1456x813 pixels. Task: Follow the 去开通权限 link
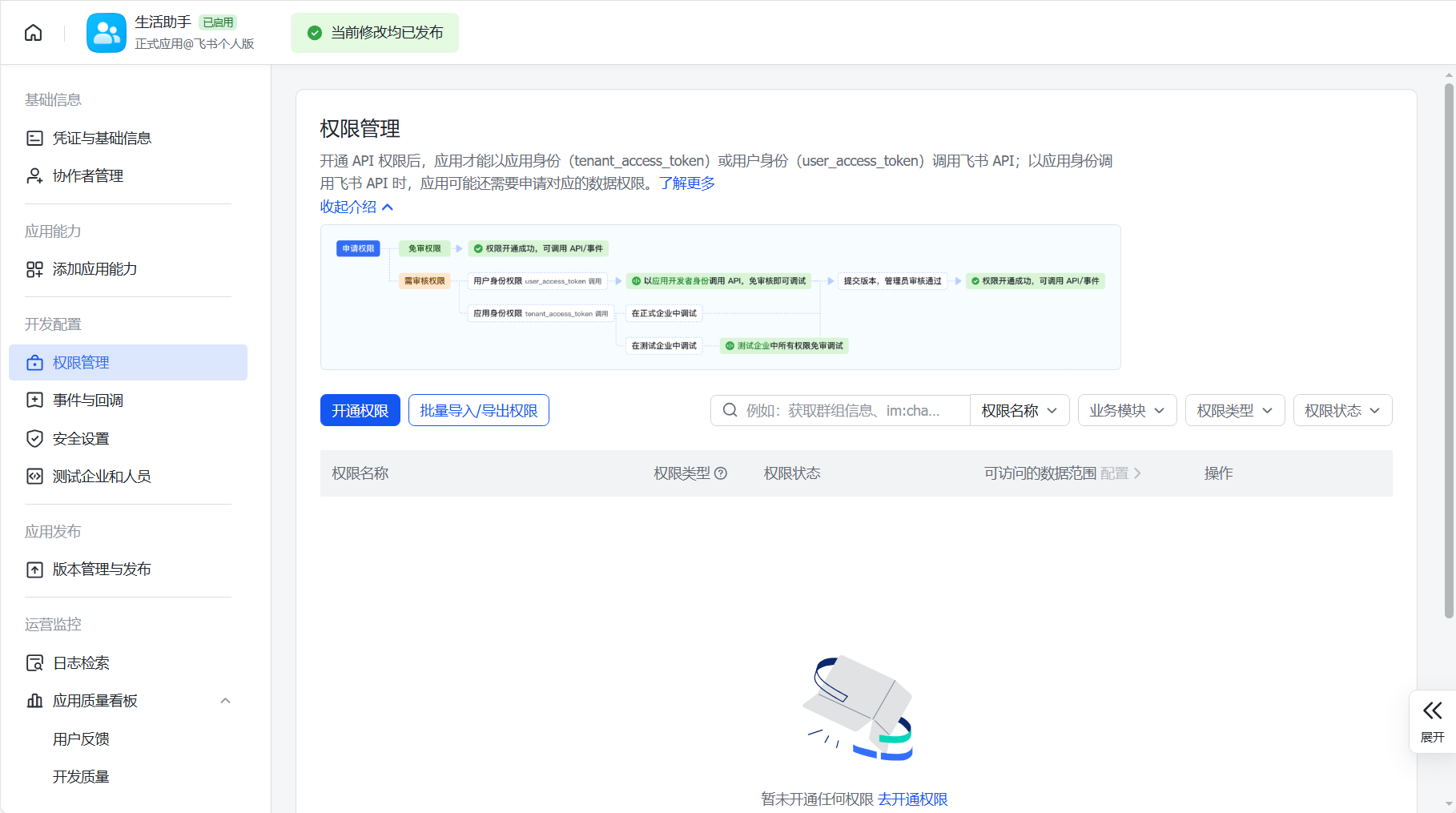coord(912,799)
